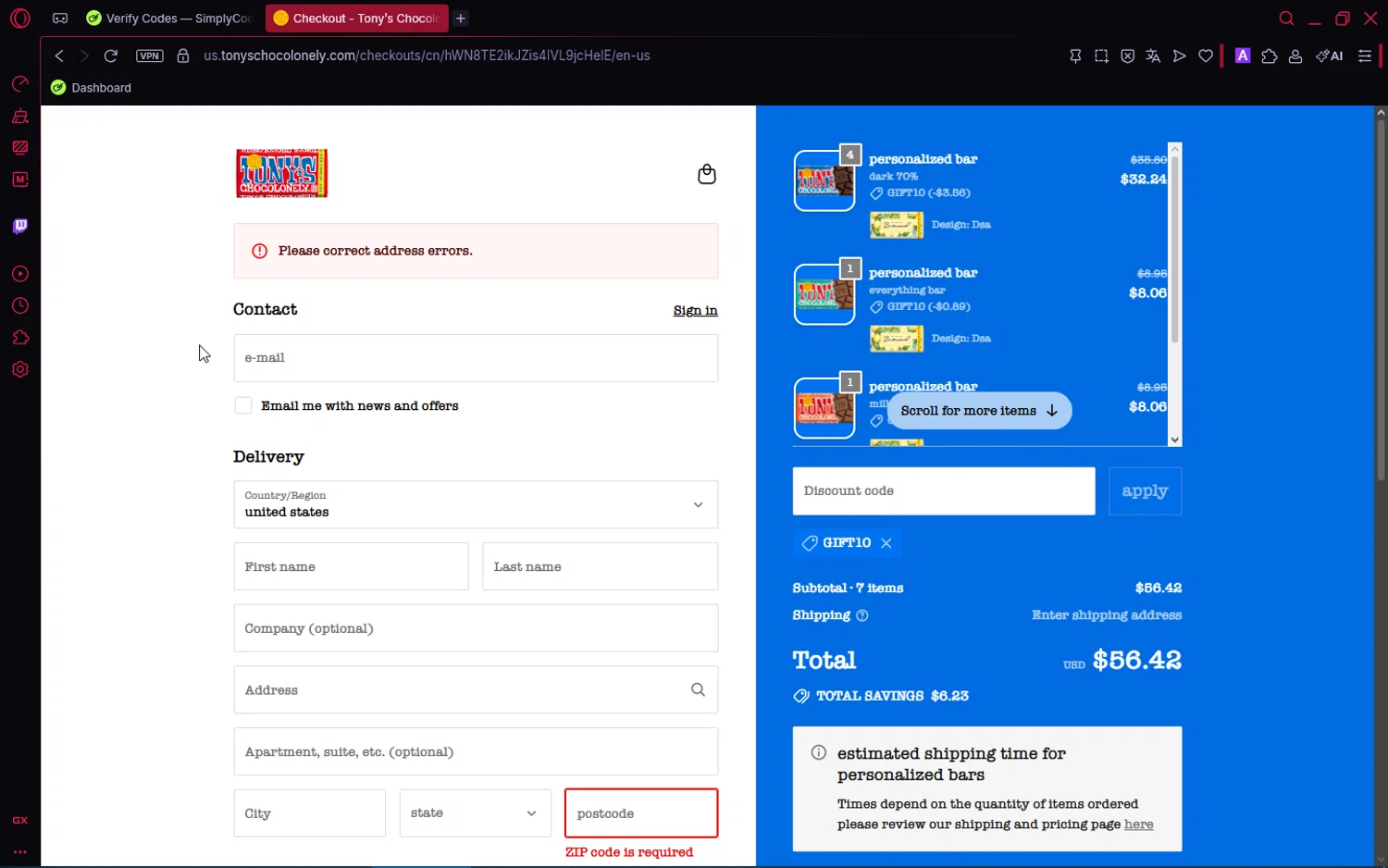Image resolution: width=1388 pixels, height=868 pixels.
Task: Click the Sign in link
Action: [x=695, y=311]
